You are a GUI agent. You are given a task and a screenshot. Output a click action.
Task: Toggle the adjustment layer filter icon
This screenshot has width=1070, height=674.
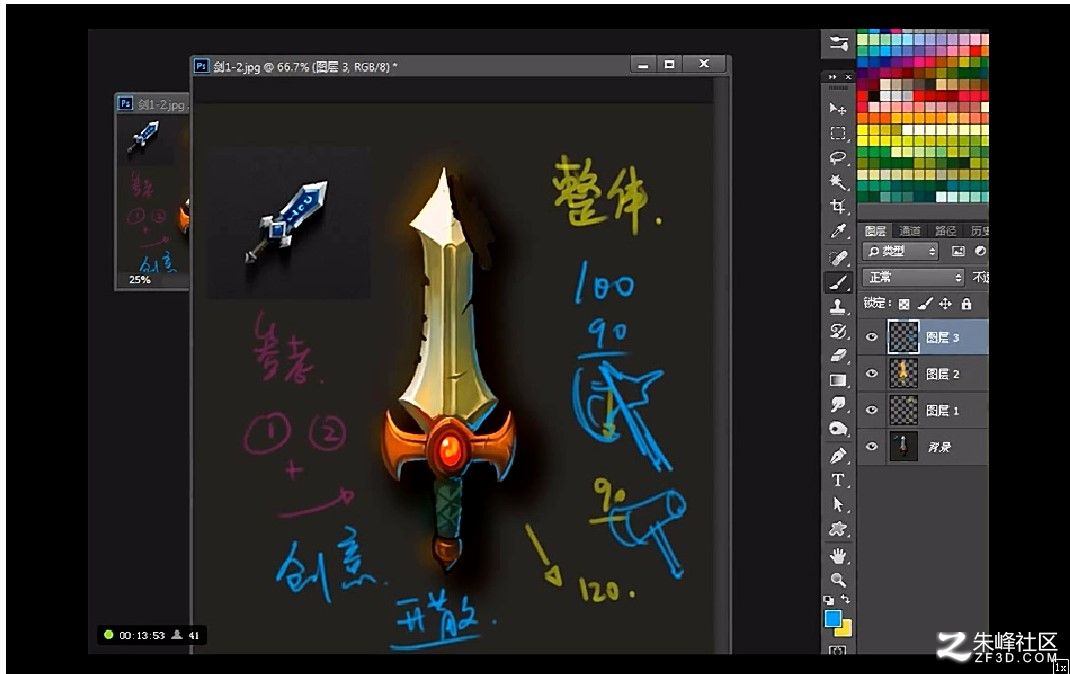pos(980,251)
